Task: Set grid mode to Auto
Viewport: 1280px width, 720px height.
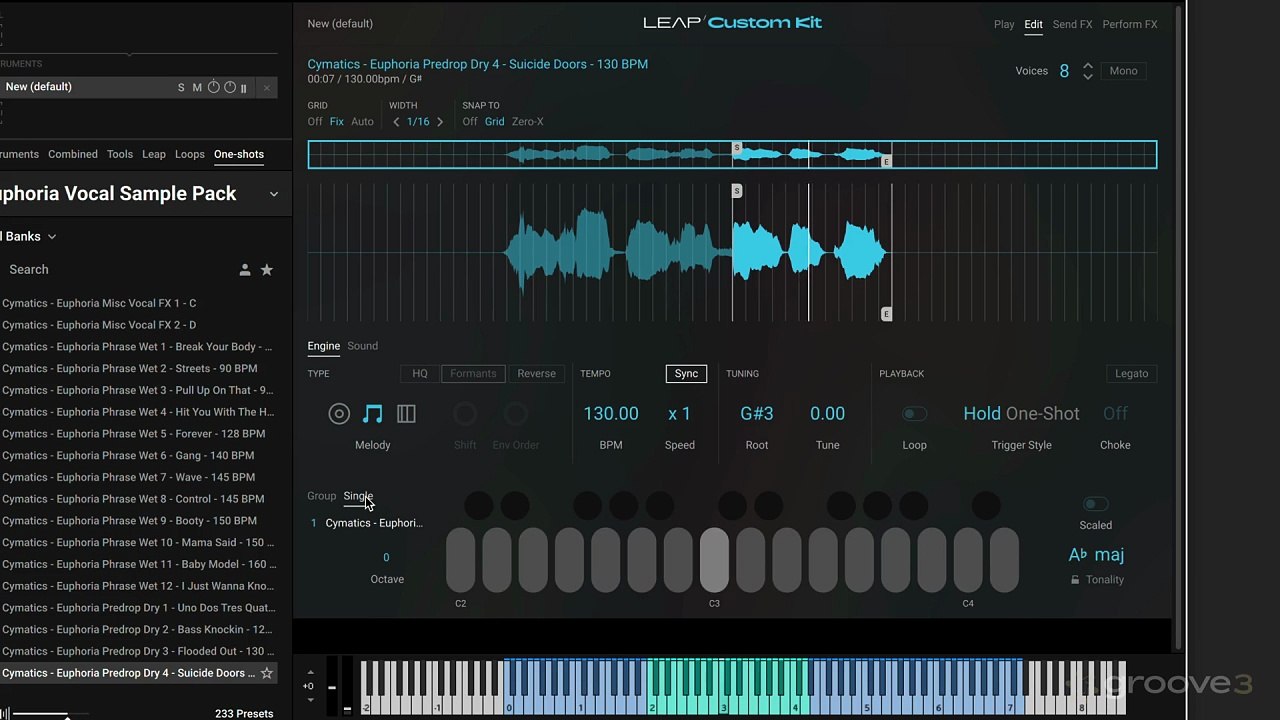Action: point(362,122)
